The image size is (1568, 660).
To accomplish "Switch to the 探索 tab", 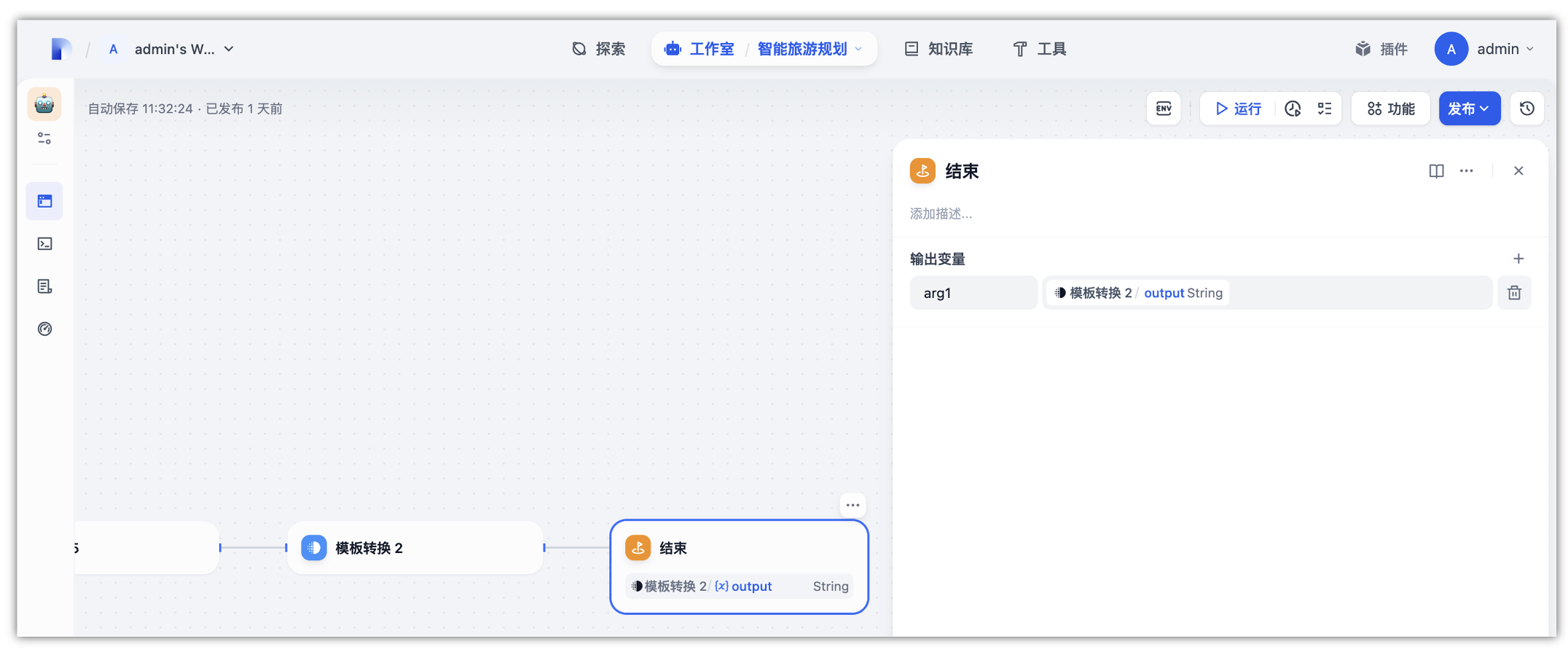I will [599, 49].
